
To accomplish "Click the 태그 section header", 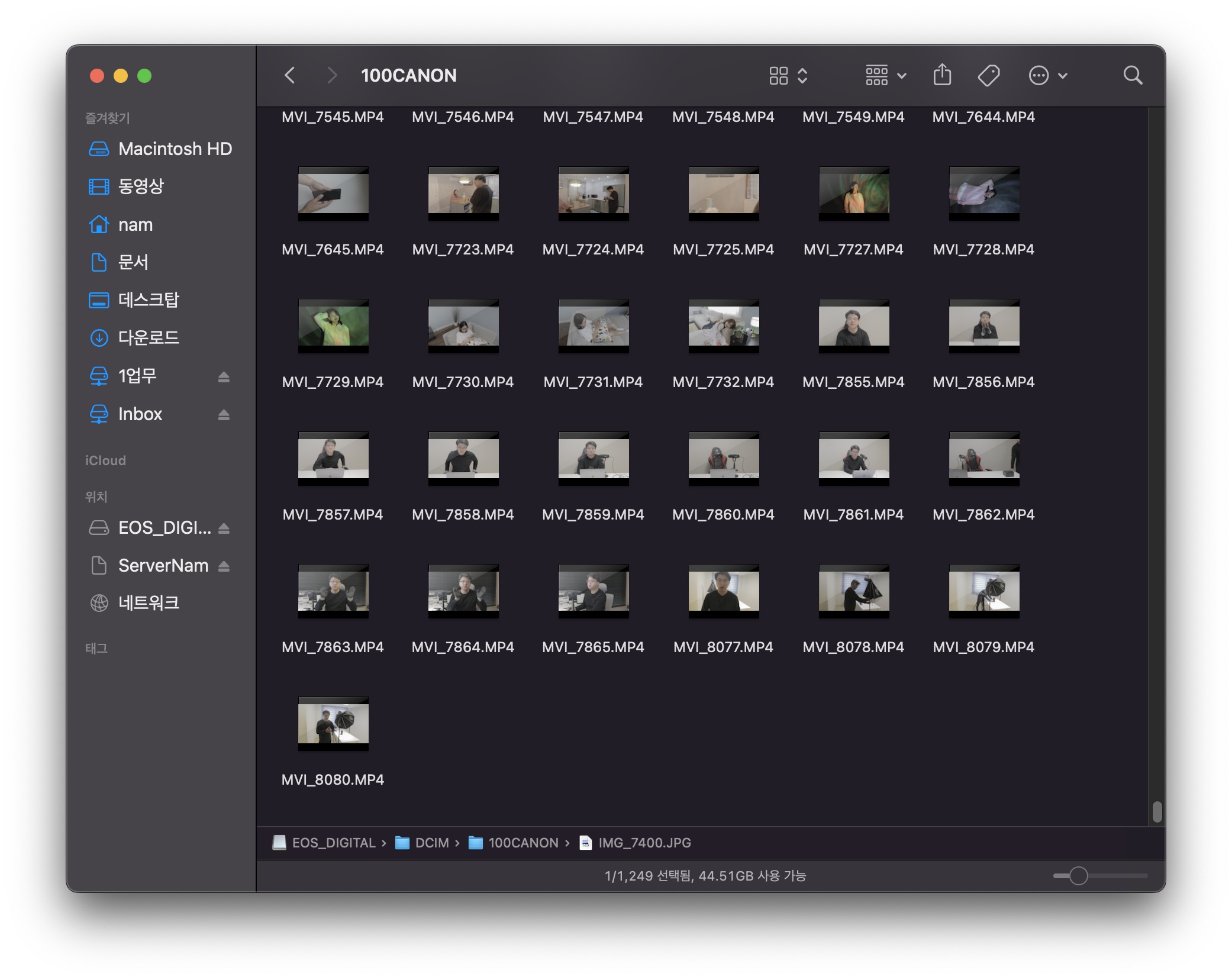I will point(96,648).
